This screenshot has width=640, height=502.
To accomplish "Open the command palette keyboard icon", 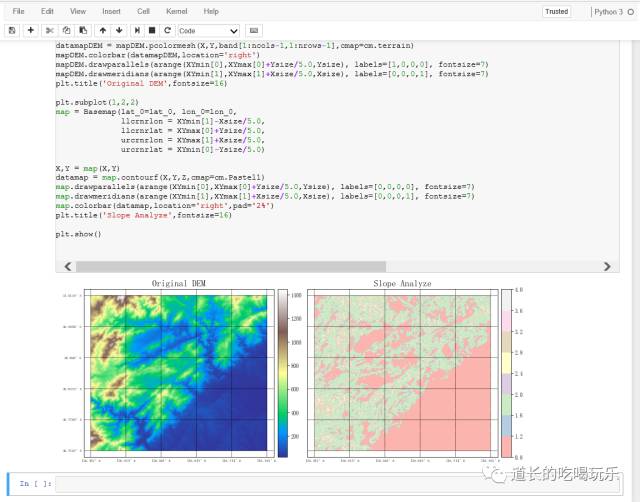I will [x=254, y=31].
